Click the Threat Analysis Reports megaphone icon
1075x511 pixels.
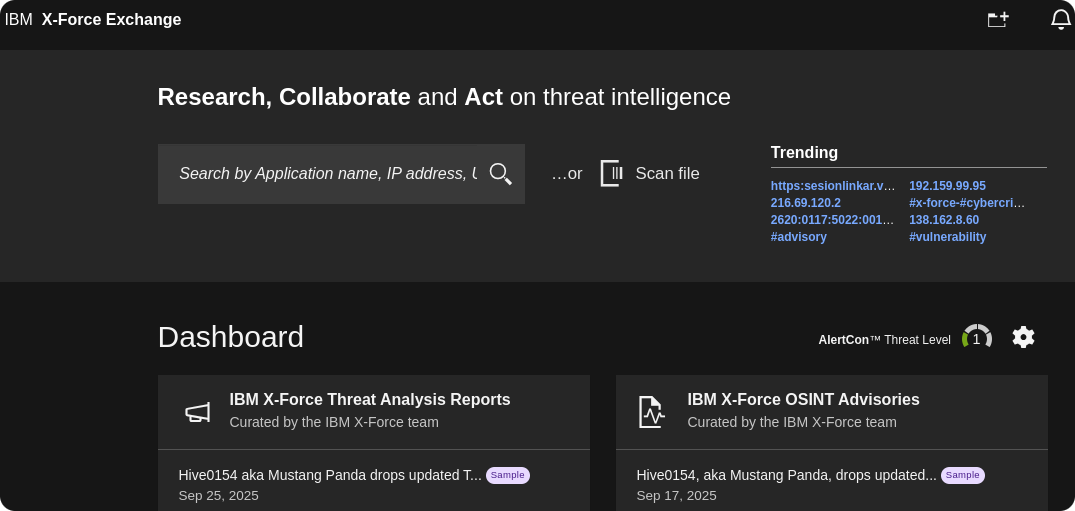[198, 412]
